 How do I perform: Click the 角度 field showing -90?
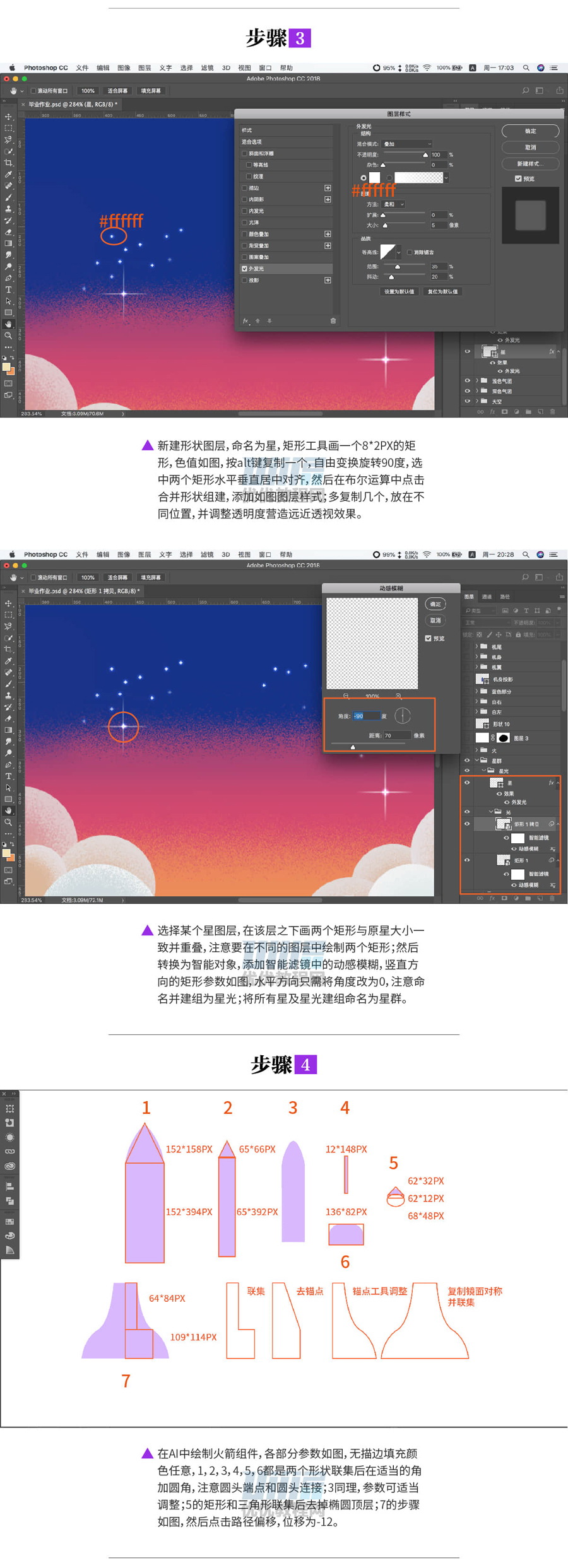pyautogui.click(x=366, y=716)
